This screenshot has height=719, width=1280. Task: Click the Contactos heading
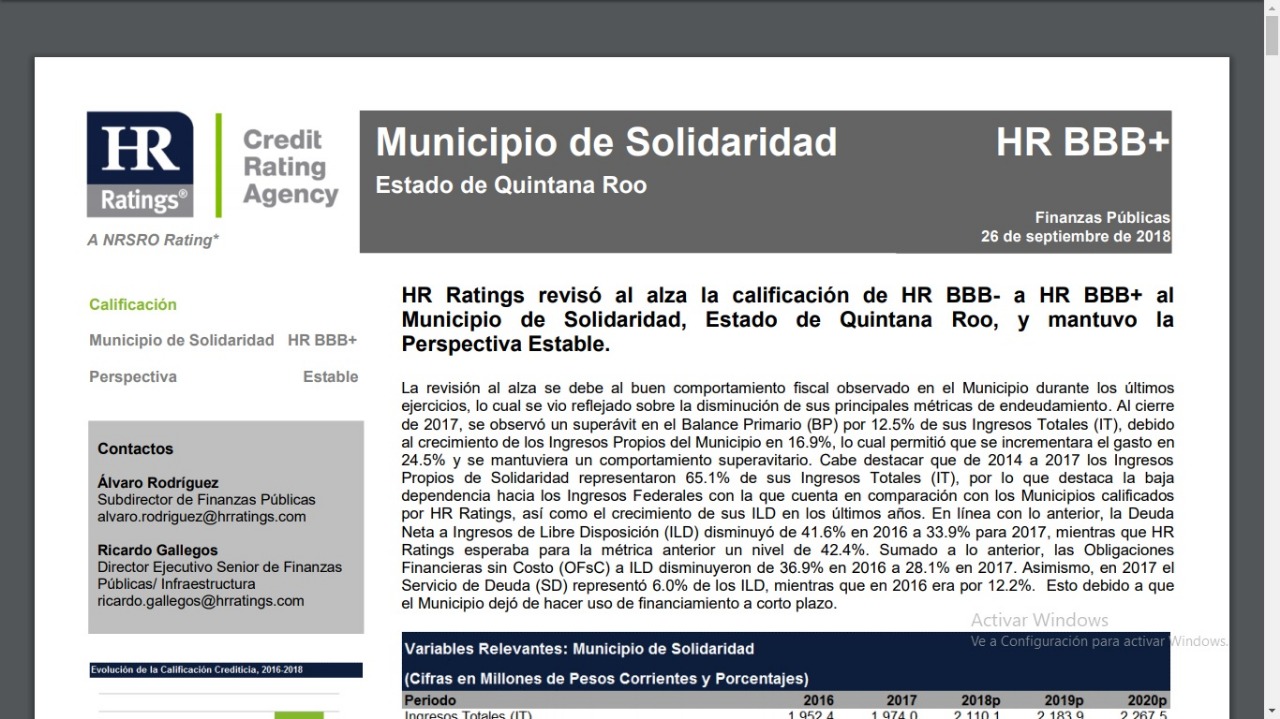135,449
